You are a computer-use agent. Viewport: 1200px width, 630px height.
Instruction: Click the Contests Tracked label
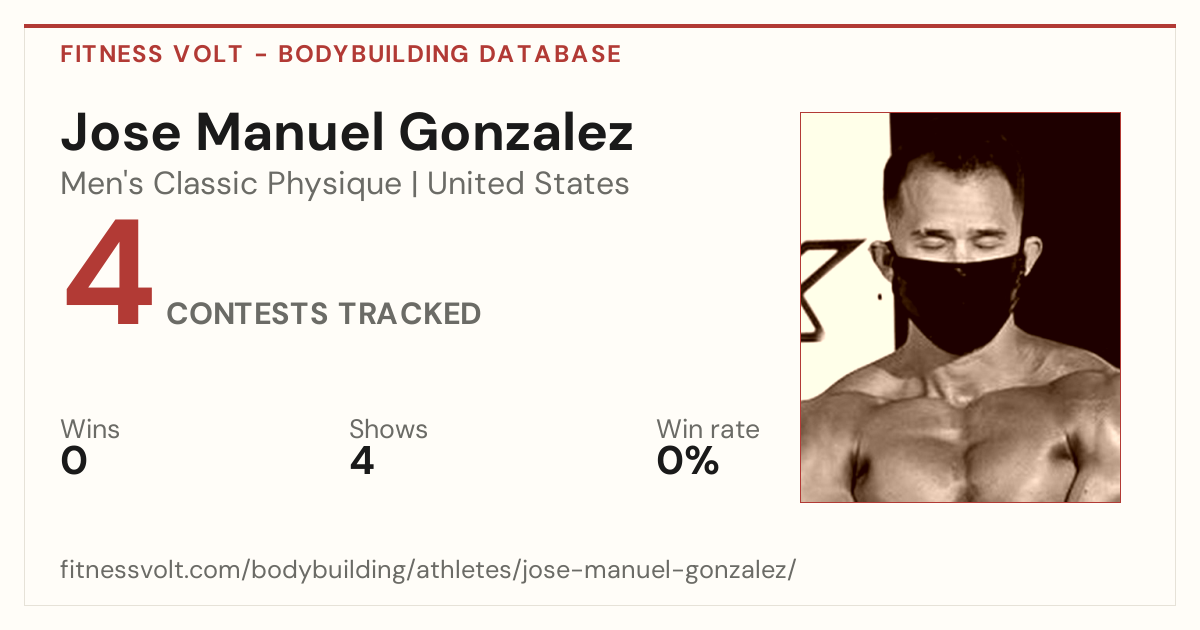tap(324, 314)
